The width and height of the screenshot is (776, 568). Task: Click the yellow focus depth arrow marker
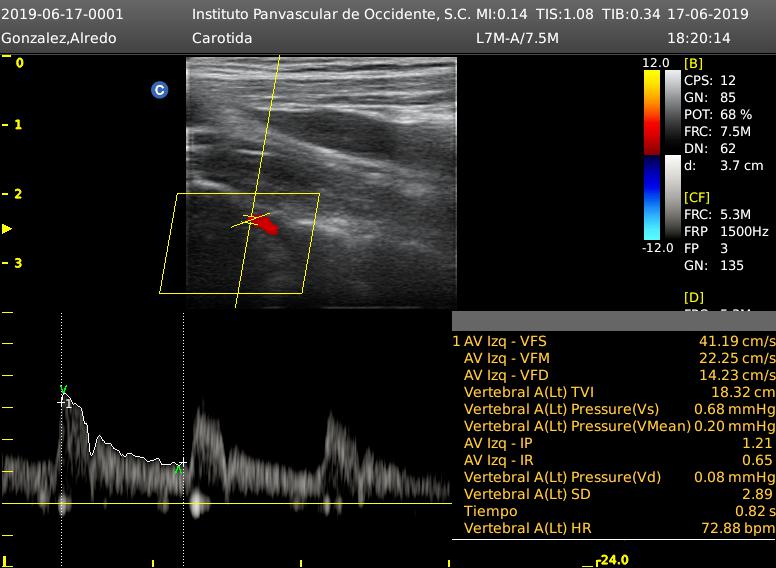(7, 229)
